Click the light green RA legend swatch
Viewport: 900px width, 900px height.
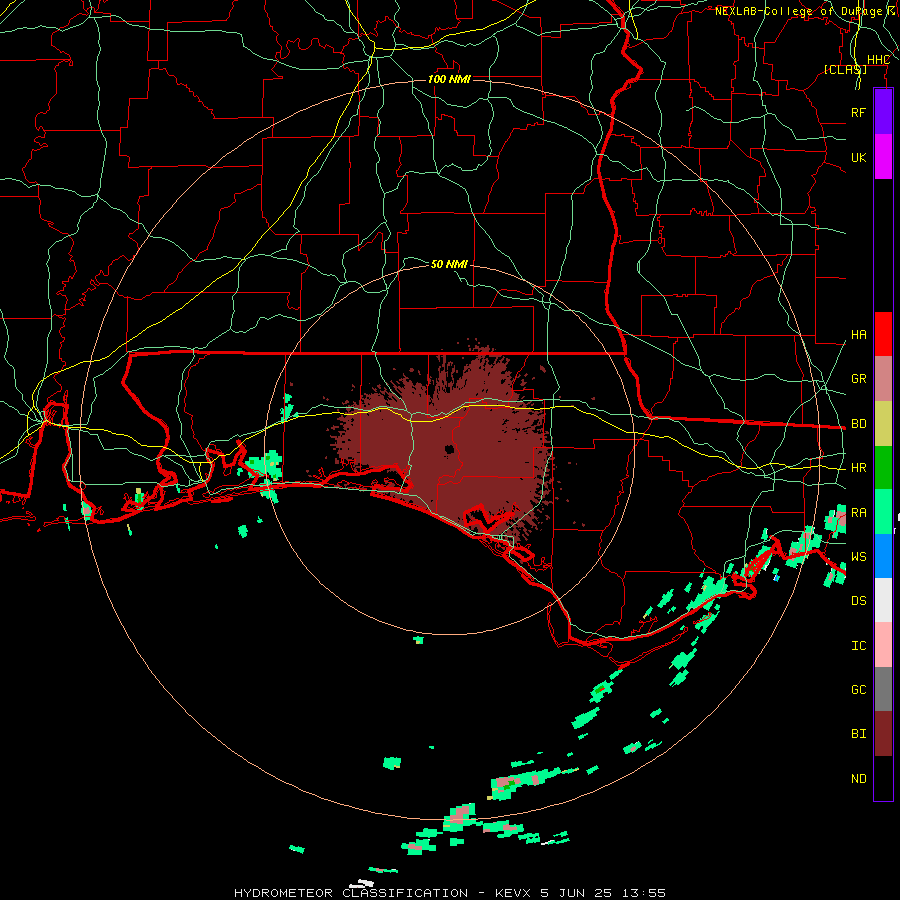pos(883,512)
